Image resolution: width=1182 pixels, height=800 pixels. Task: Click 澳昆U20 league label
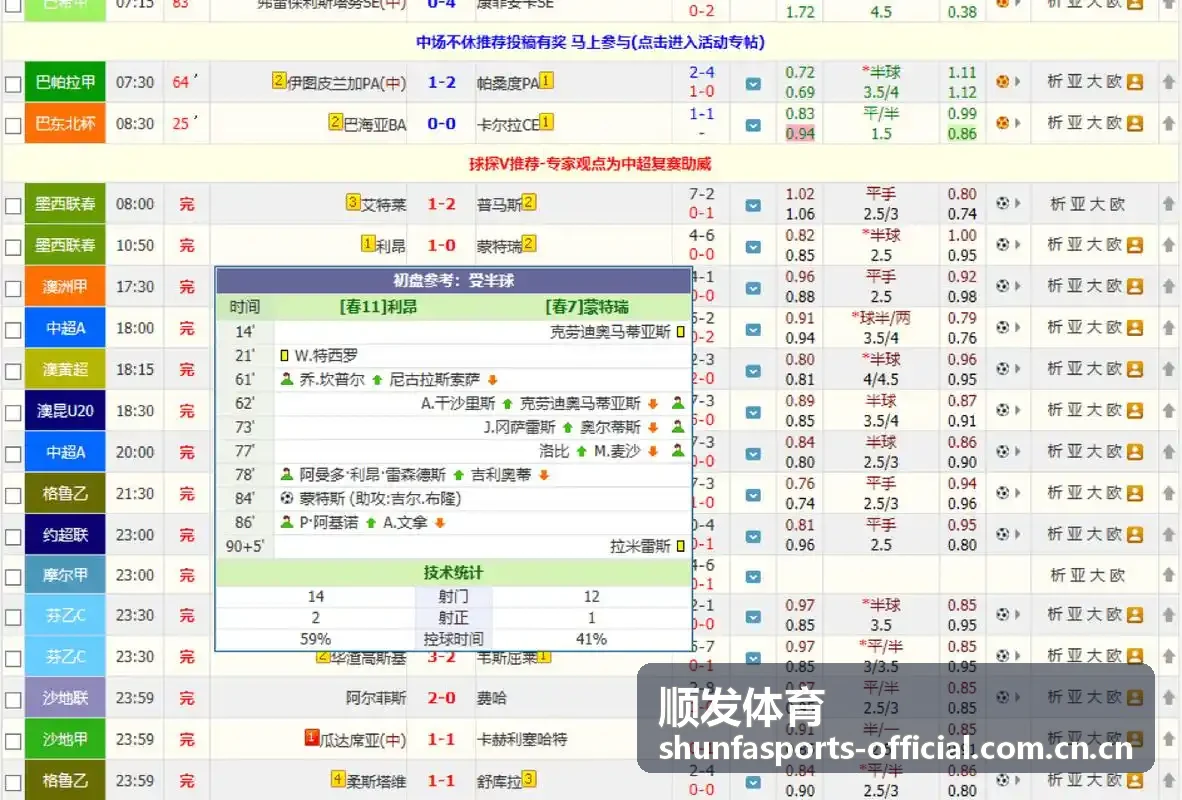(65, 411)
